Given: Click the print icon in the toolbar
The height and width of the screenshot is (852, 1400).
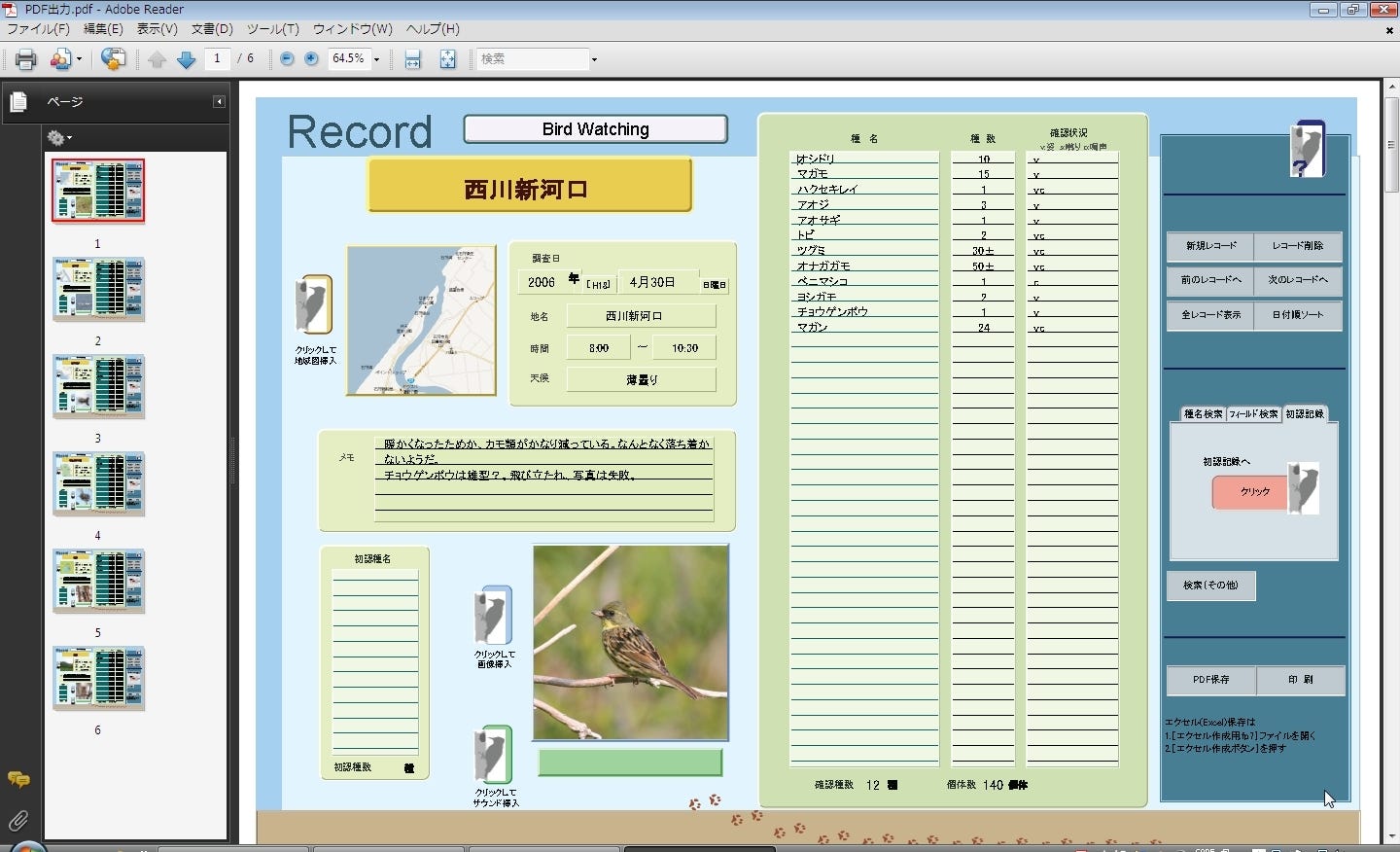Looking at the screenshot, I should point(26,59).
